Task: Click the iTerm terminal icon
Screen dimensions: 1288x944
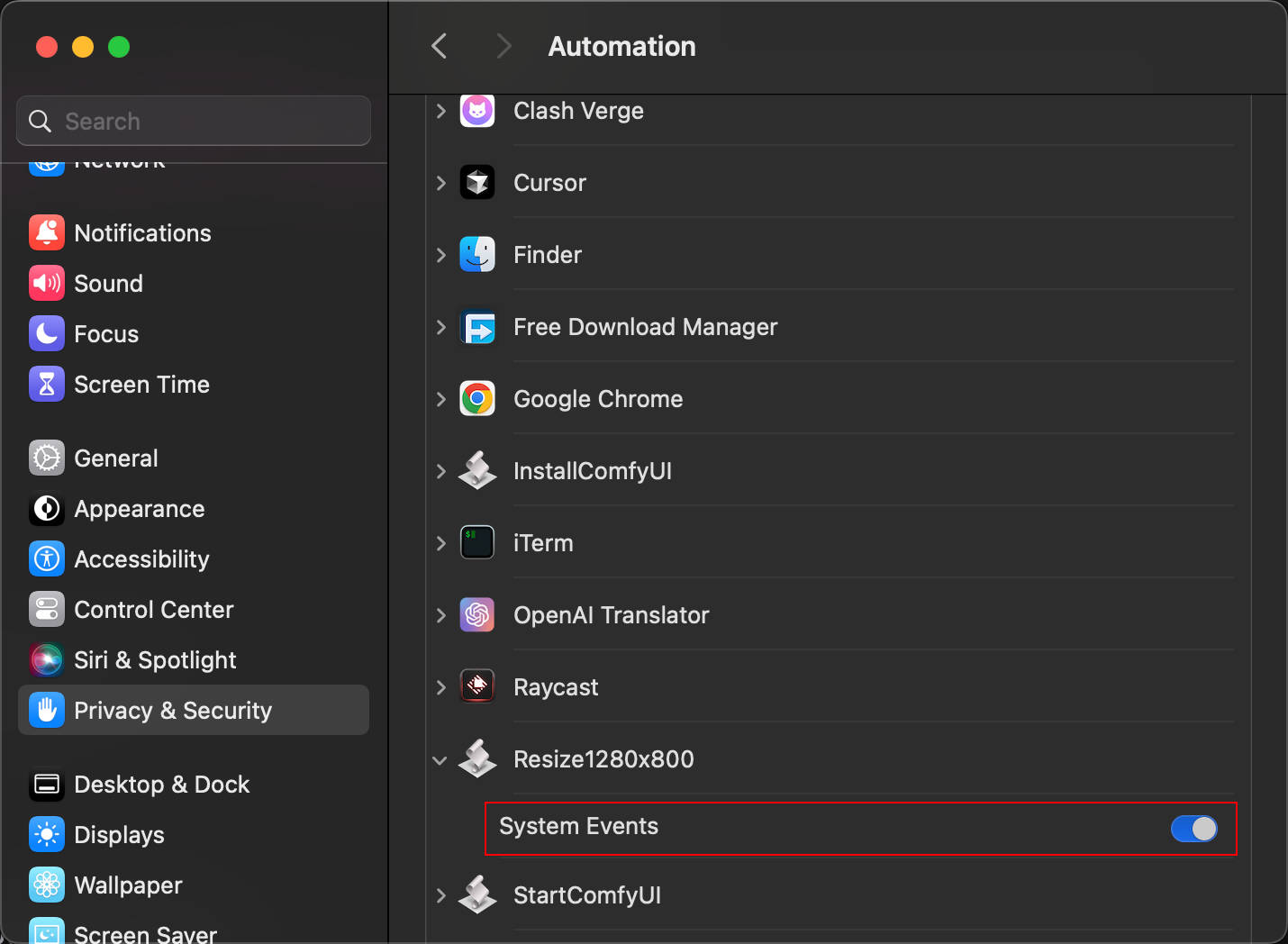Action: click(477, 543)
